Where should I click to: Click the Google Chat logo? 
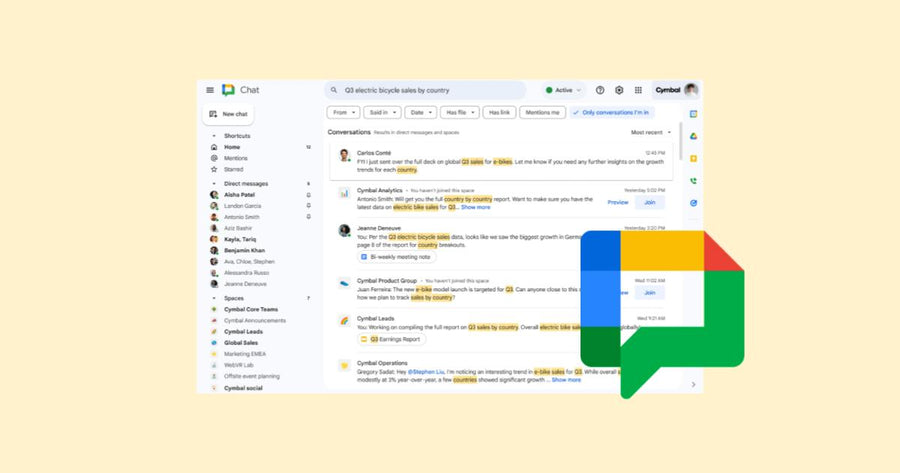[x=228, y=90]
